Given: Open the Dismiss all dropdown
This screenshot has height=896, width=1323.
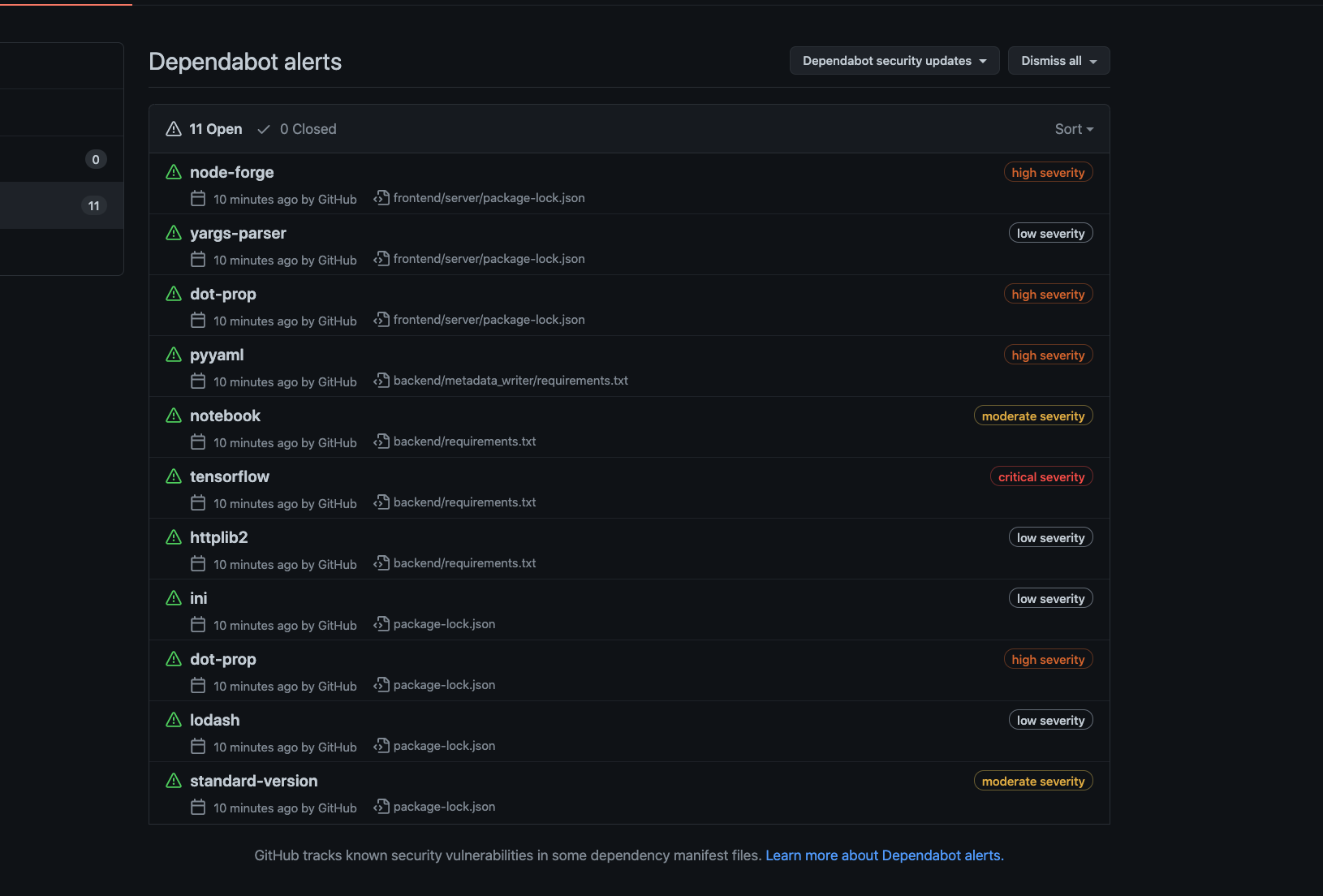Looking at the screenshot, I should click(1059, 61).
